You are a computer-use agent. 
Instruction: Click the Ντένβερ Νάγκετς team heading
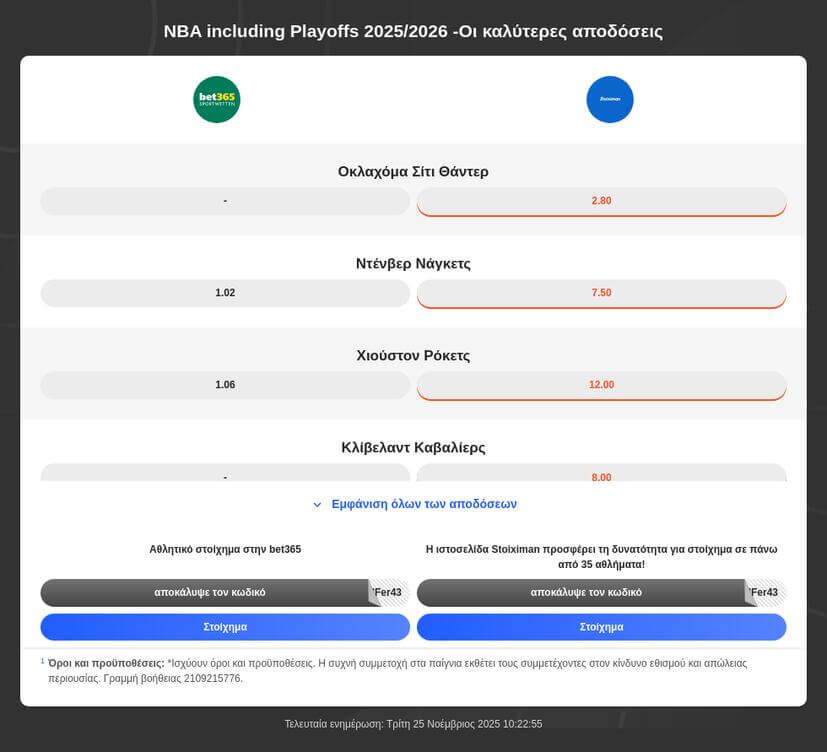(x=413, y=264)
